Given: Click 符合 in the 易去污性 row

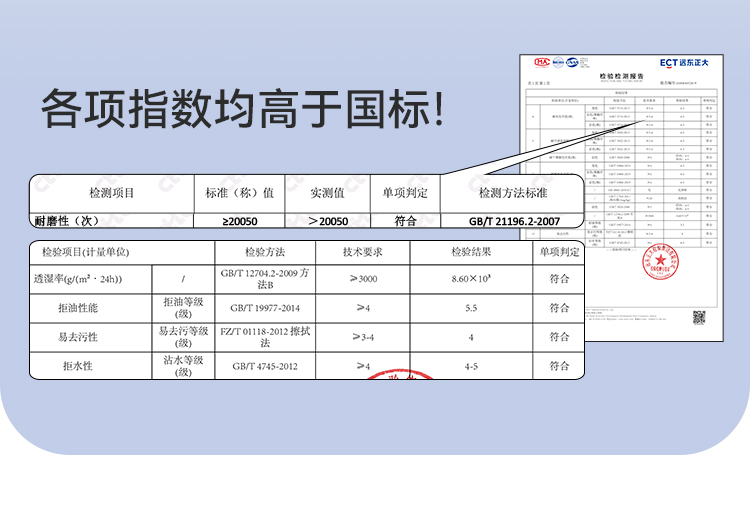Looking at the screenshot, I should point(559,337).
